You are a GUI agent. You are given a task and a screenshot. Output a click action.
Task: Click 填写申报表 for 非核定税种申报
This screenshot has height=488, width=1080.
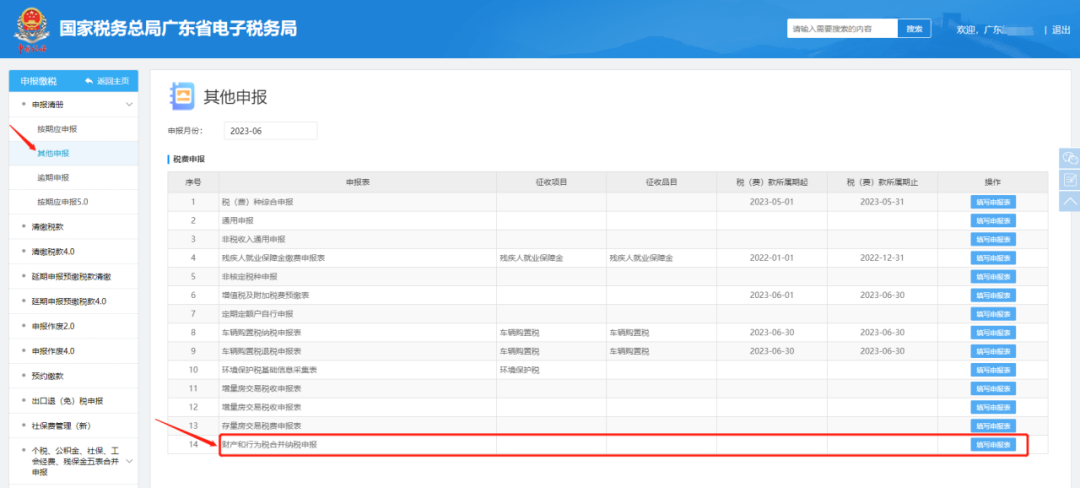[x=993, y=277]
